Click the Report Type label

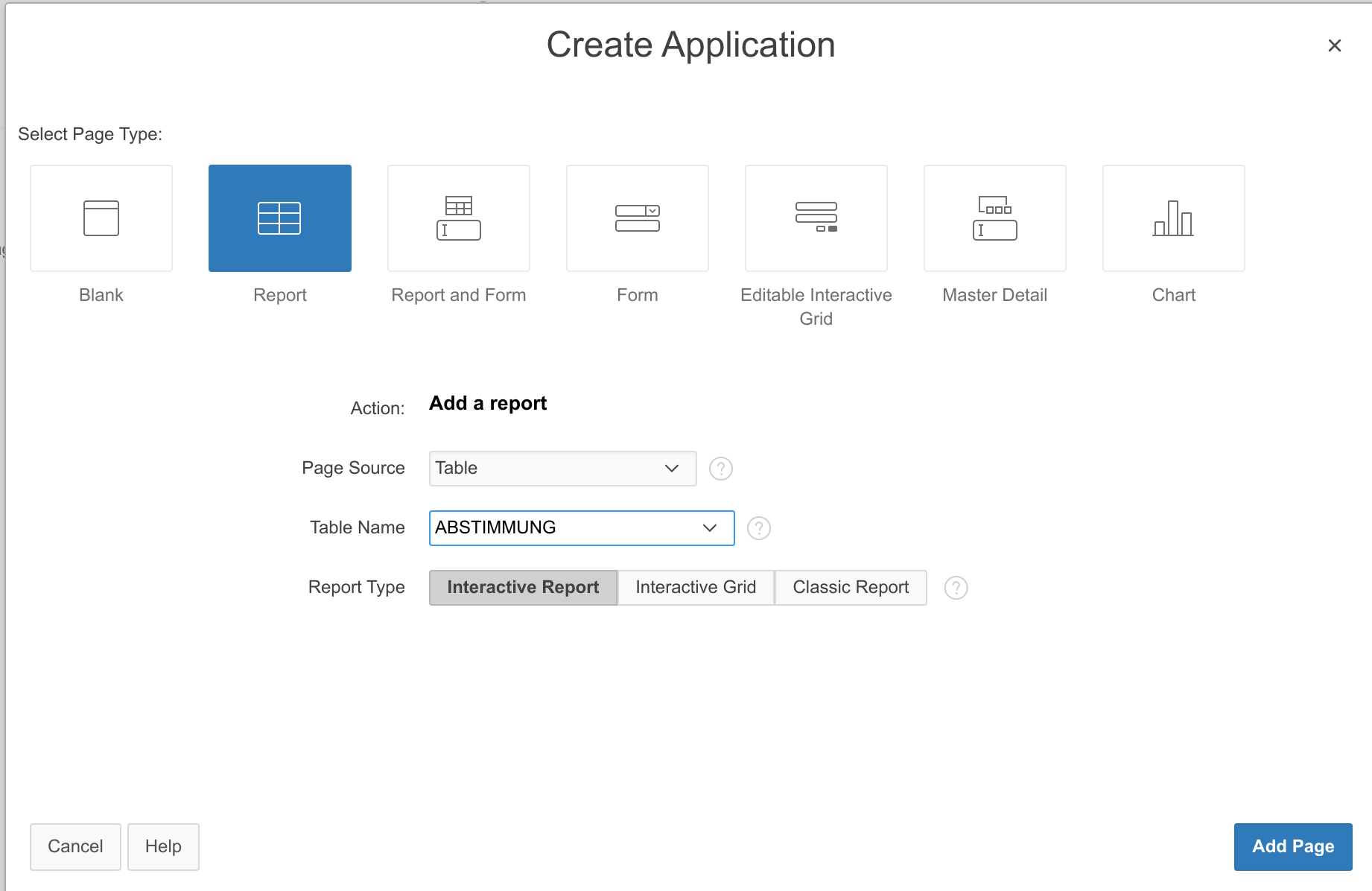click(357, 588)
